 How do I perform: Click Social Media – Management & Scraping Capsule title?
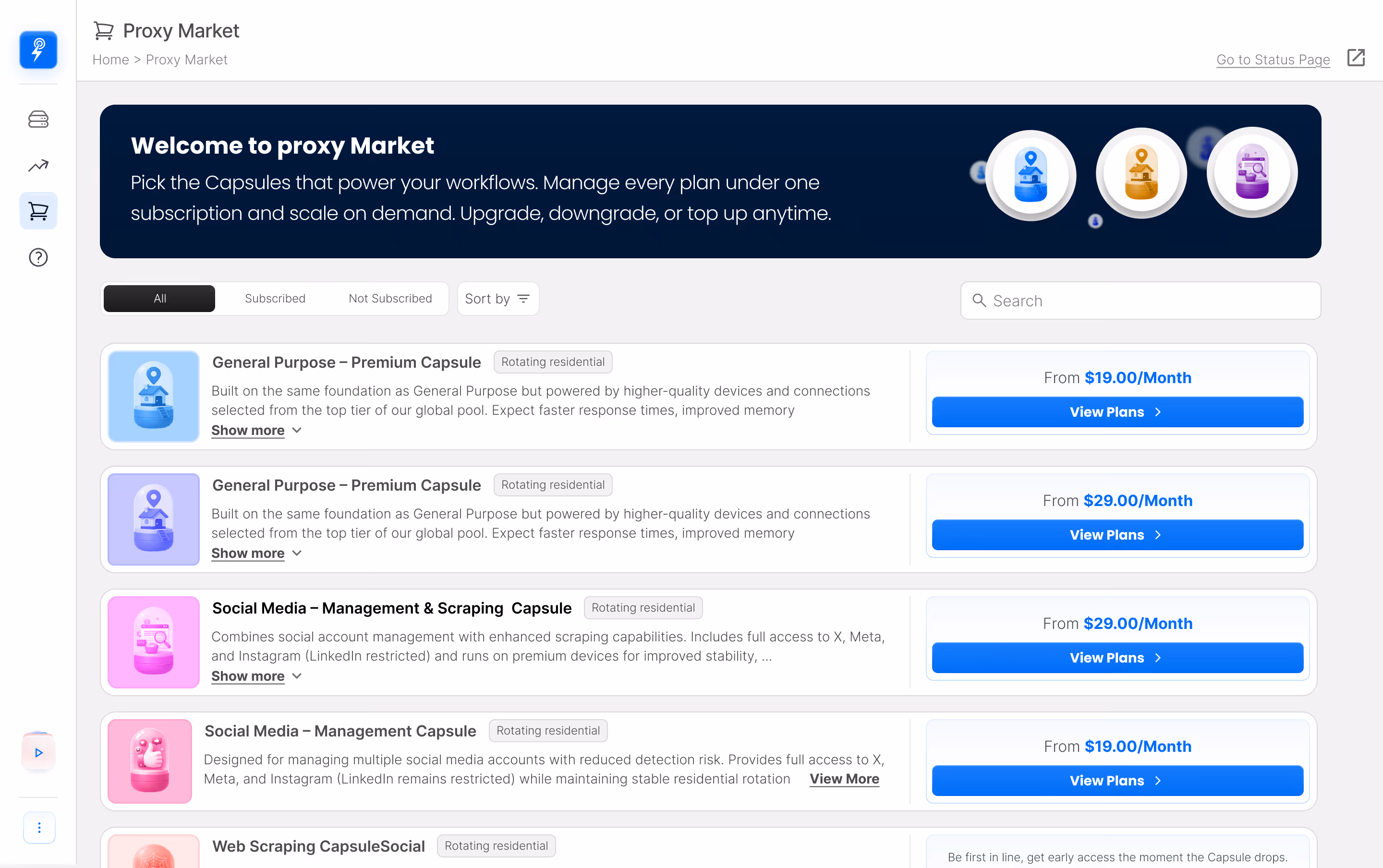click(x=392, y=608)
